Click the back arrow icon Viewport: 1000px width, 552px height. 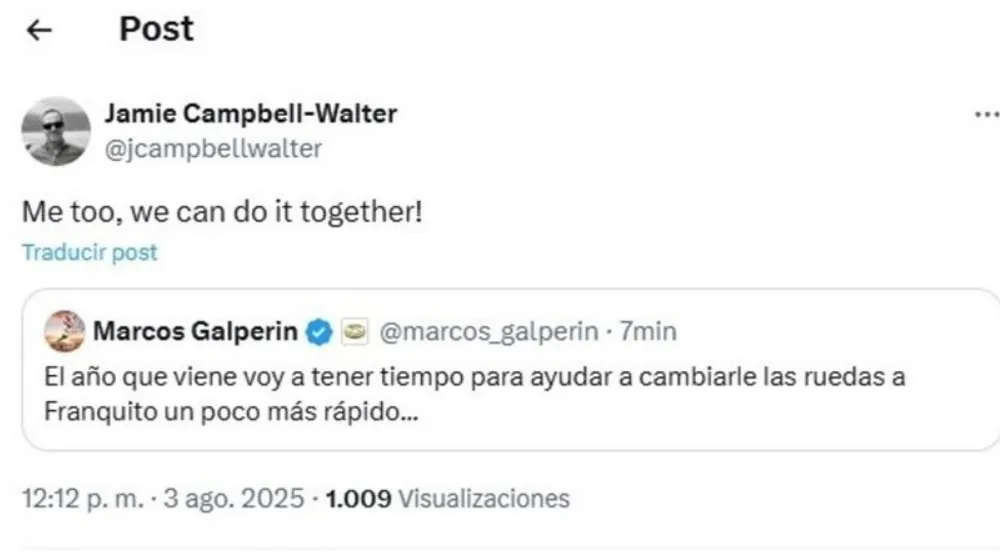[39, 31]
